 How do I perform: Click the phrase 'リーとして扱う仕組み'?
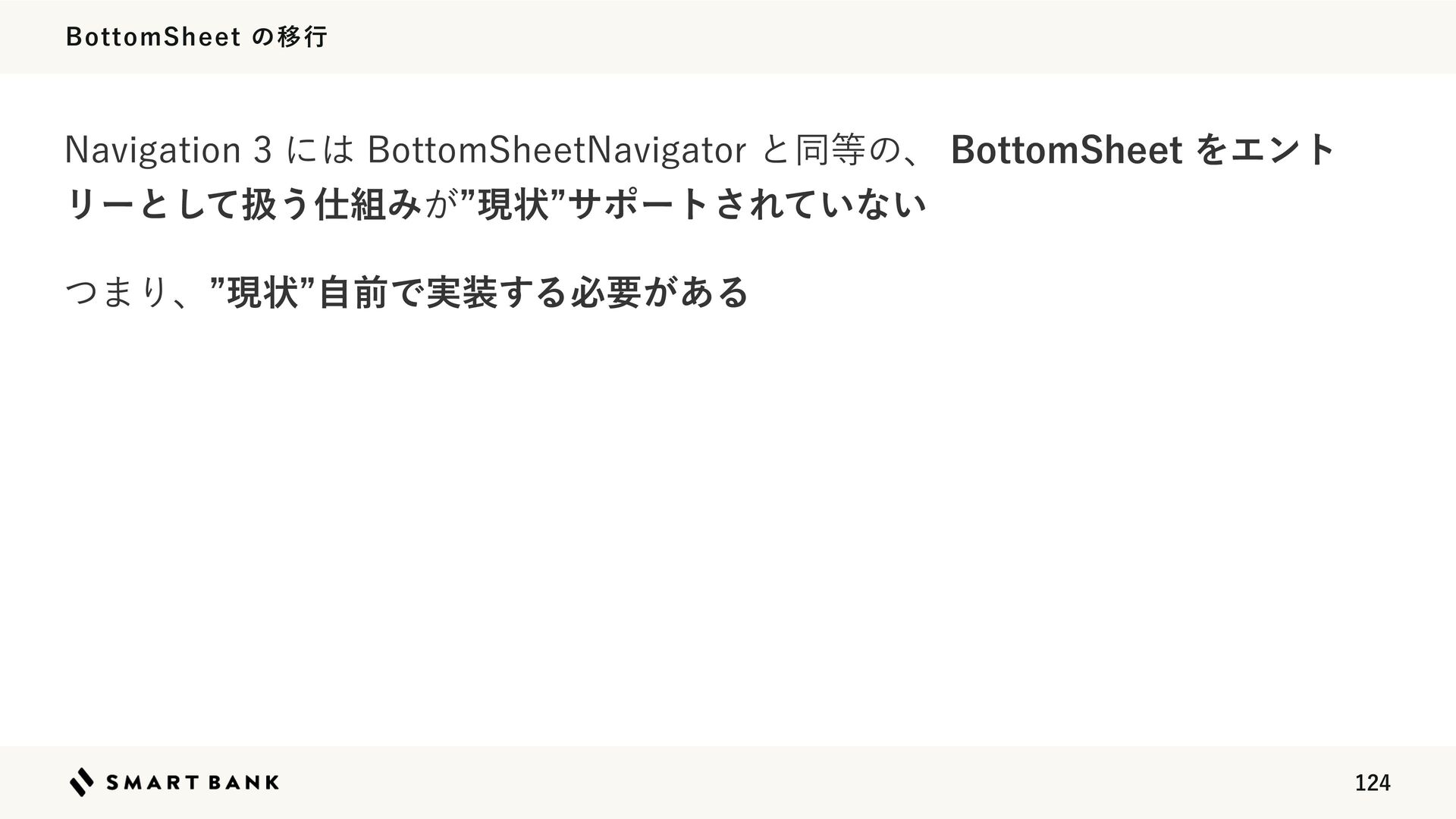click(x=243, y=204)
